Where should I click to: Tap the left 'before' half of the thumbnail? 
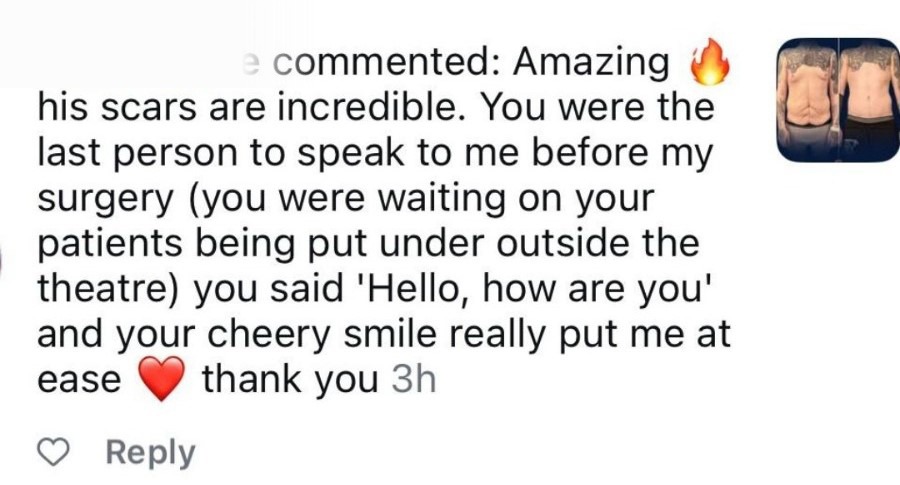click(x=808, y=100)
